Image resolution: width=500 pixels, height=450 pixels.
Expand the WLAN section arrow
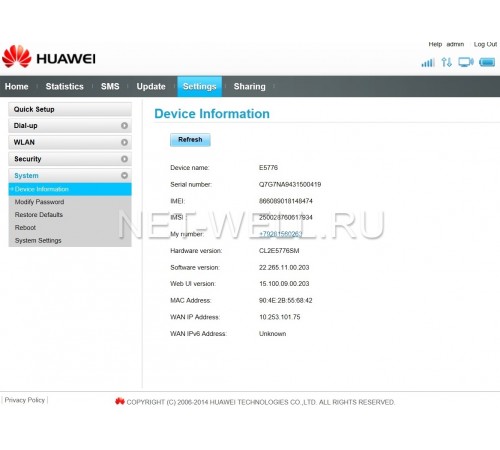(x=124, y=142)
